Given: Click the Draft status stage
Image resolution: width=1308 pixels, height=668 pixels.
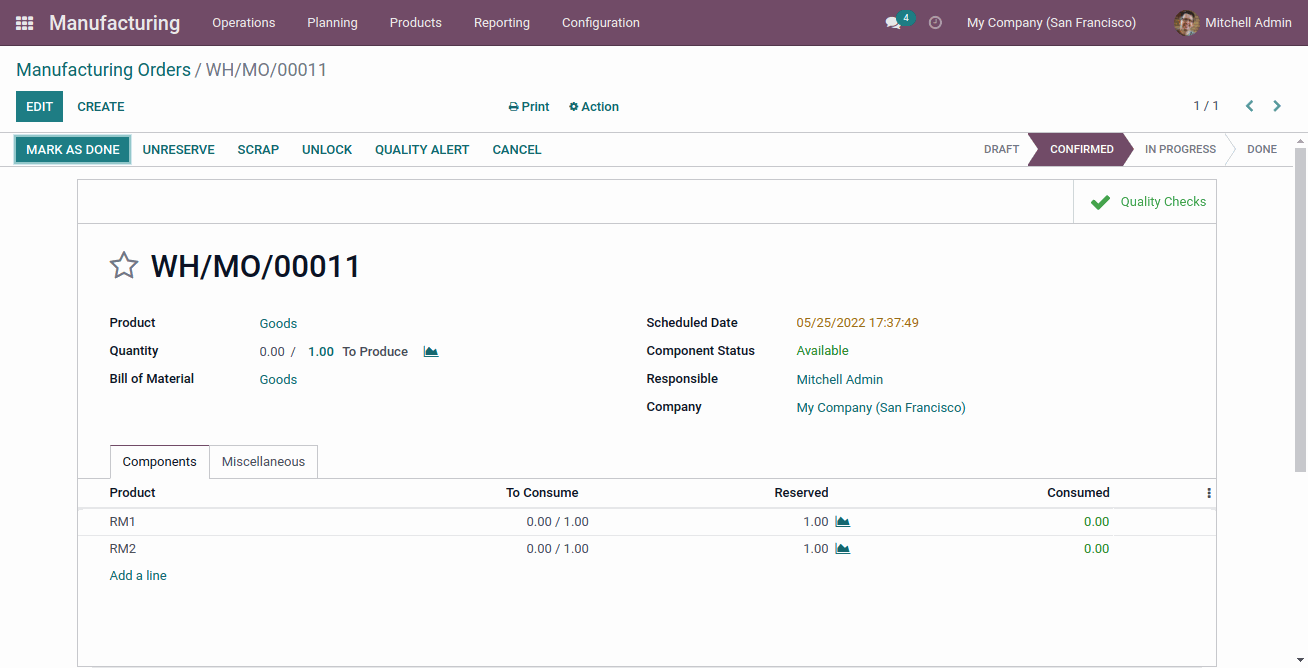Looking at the screenshot, I should pos(1001,150).
